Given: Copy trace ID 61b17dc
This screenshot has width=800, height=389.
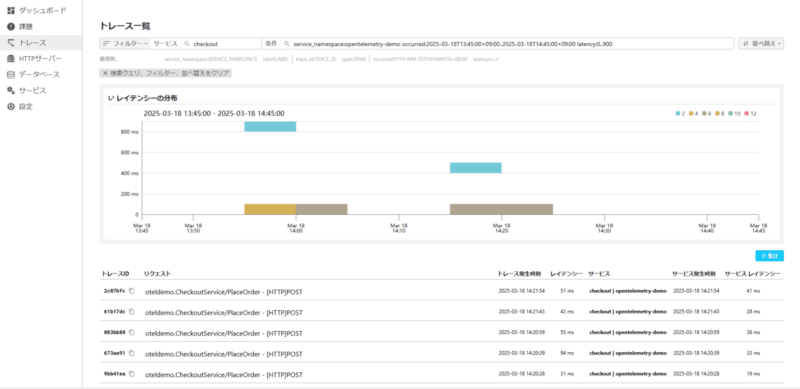Looking at the screenshot, I should coord(132,311).
